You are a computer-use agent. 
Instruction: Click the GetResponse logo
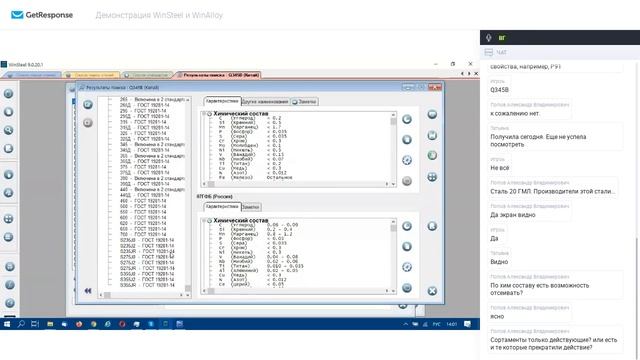pos(42,15)
